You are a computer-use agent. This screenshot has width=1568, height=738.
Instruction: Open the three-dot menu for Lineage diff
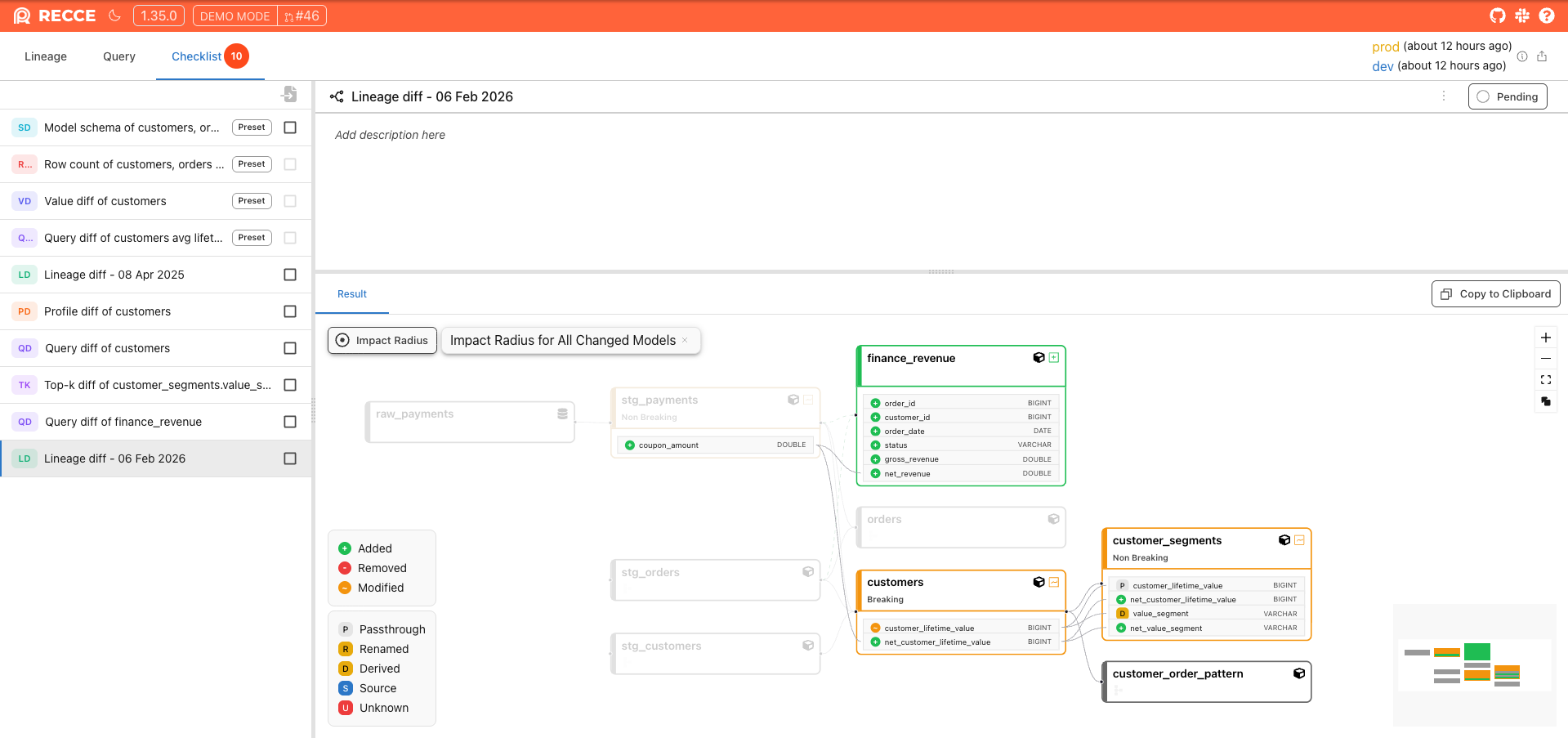point(1444,96)
